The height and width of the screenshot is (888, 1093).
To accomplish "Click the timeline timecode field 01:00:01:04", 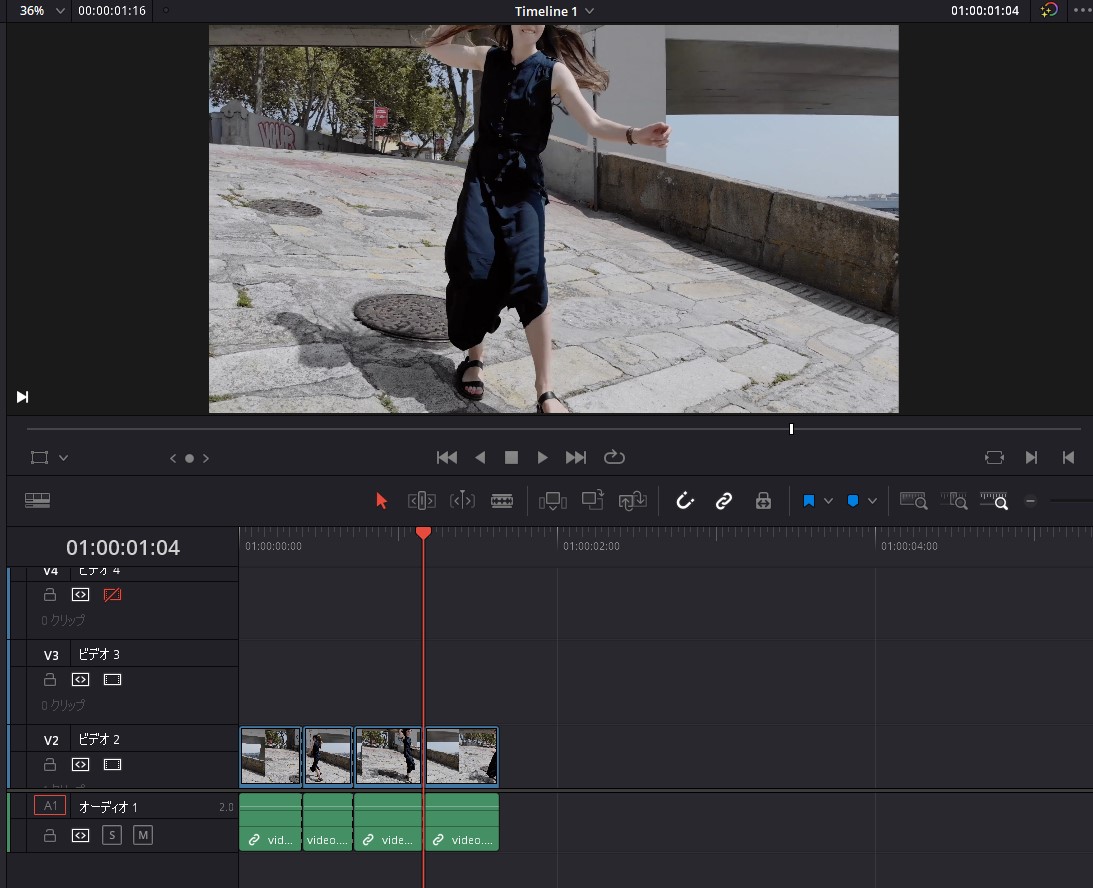I will click(x=123, y=548).
